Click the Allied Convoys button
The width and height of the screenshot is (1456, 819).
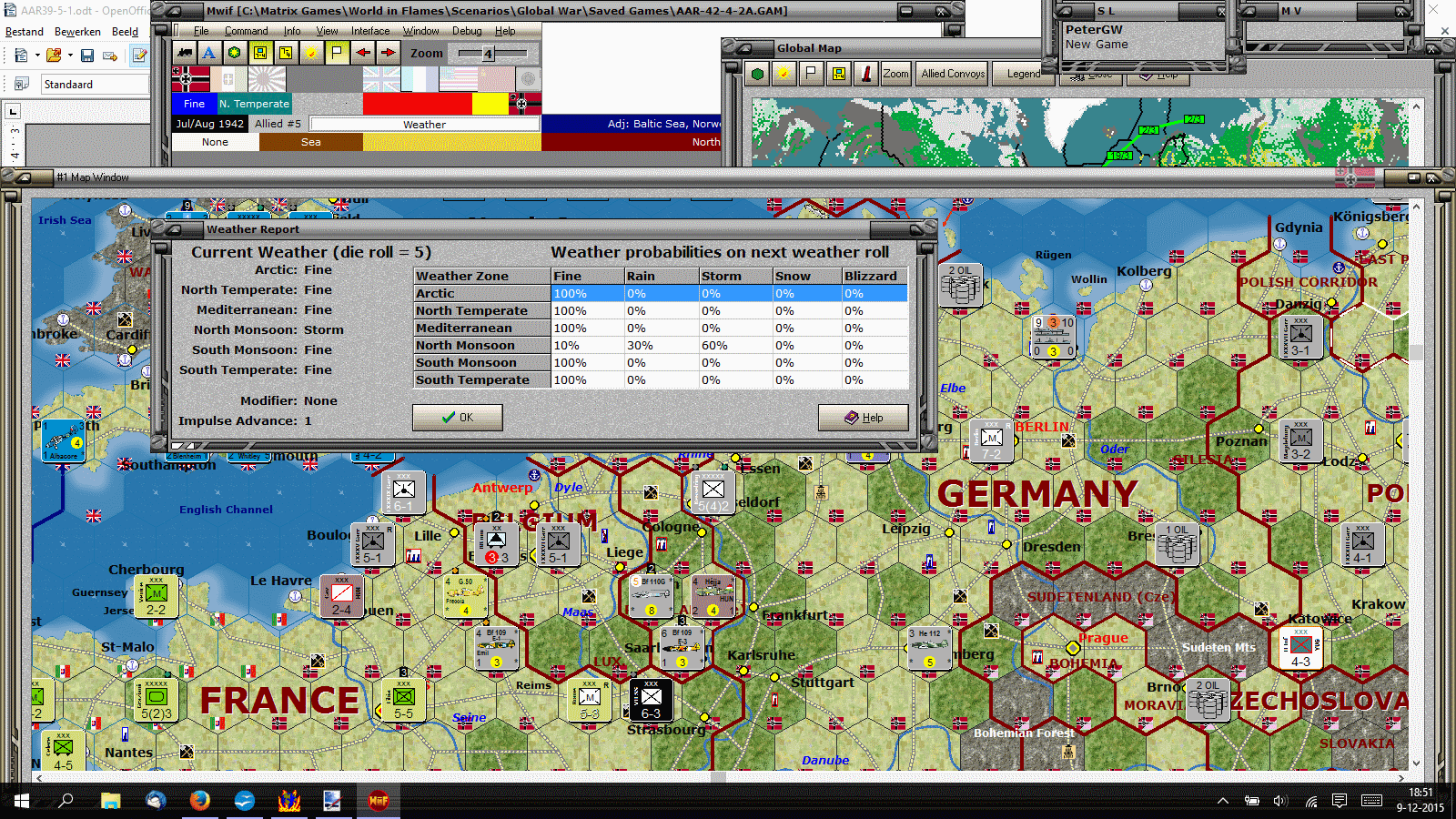[953, 74]
